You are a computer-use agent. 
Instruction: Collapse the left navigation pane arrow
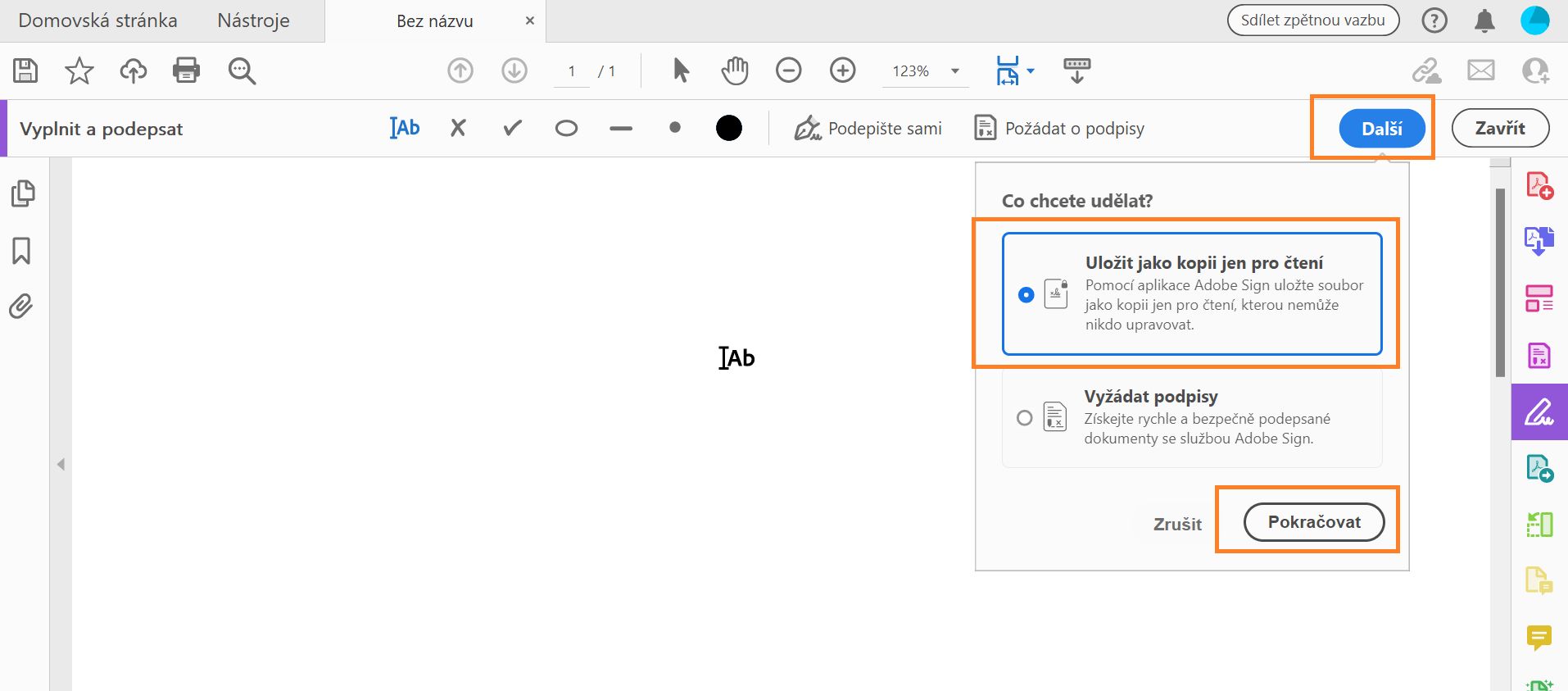pyautogui.click(x=61, y=465)
